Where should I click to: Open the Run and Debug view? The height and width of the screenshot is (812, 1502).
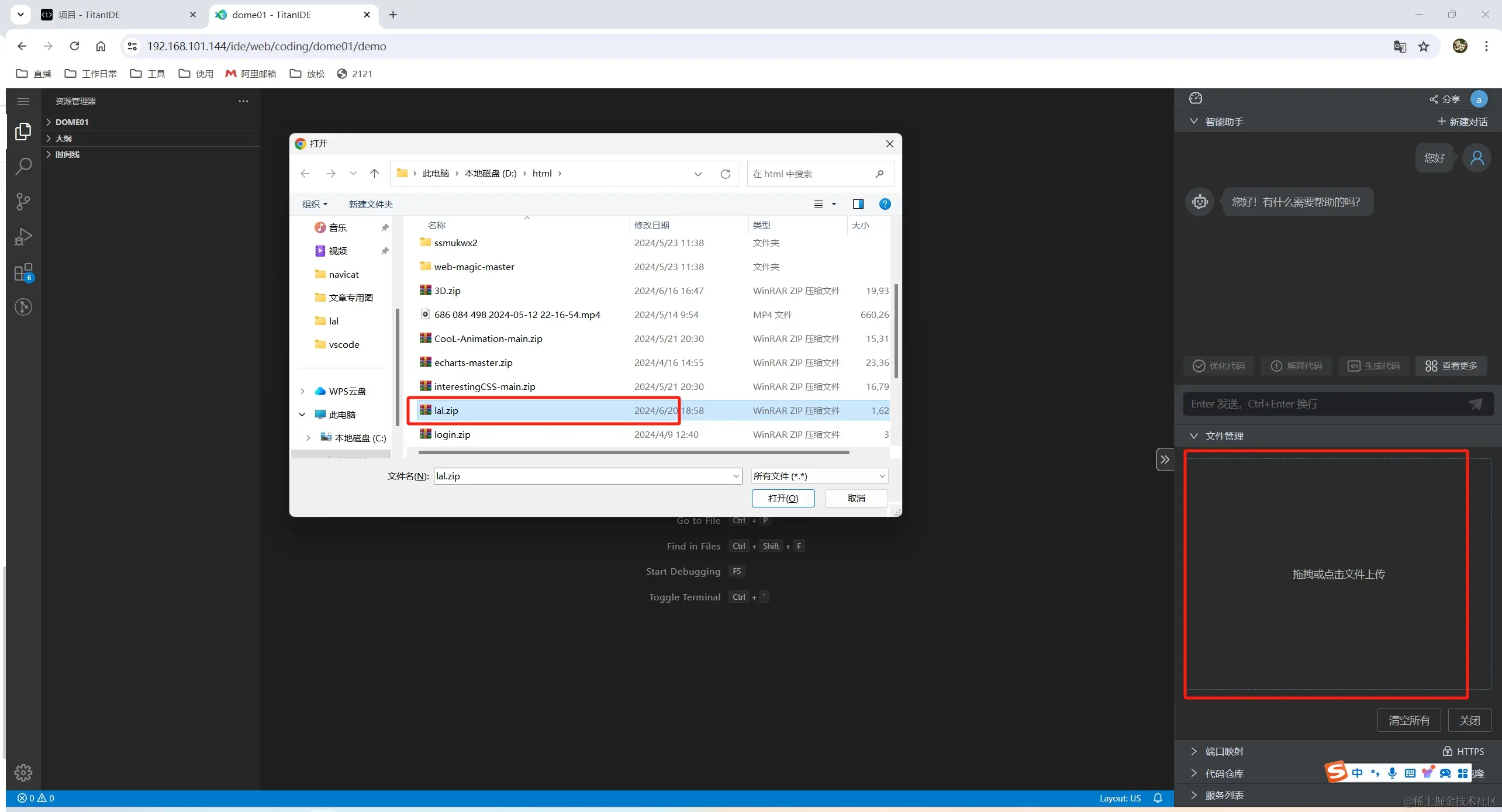coord(23,237)
